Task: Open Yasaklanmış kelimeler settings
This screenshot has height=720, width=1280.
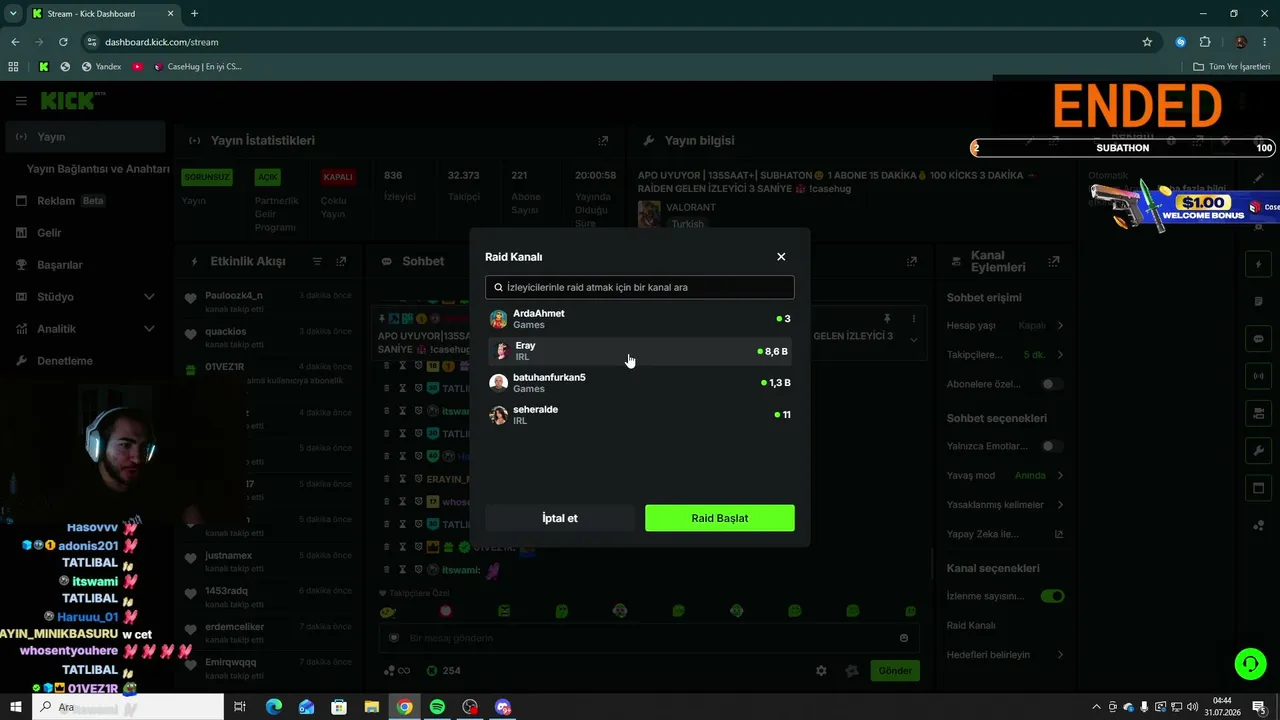Action: (1005, 505)
